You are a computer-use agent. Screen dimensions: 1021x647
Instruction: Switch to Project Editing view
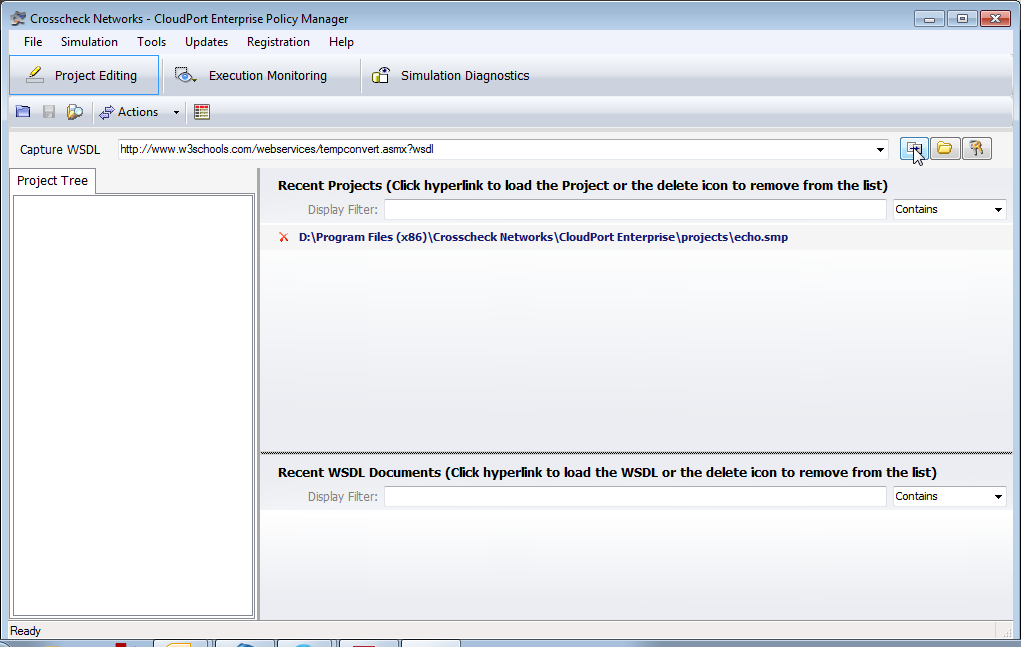(x=84, y=76)
